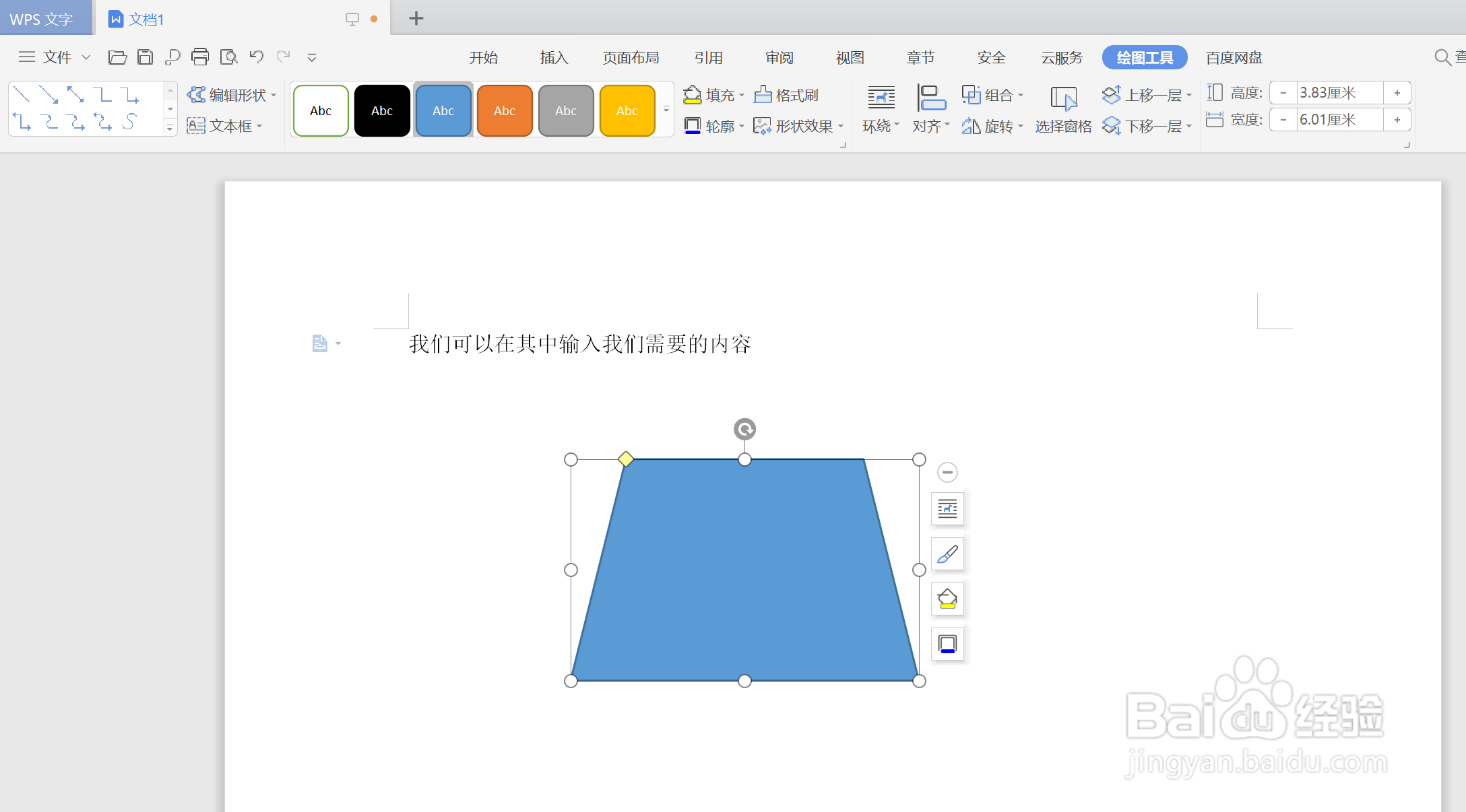
Task: Open the Page Layout (页面布局) tab
Action: [631, 58]
